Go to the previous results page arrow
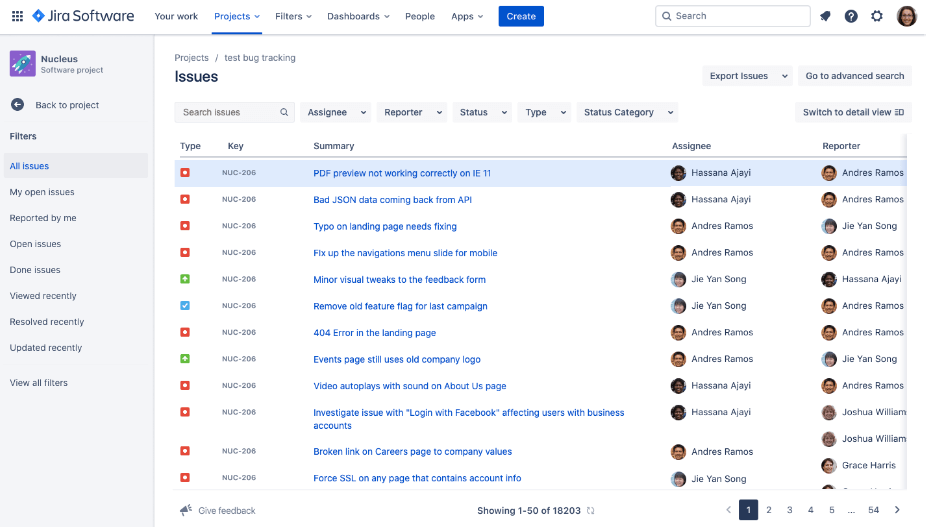Screen dimensions: 926x527 728,510
